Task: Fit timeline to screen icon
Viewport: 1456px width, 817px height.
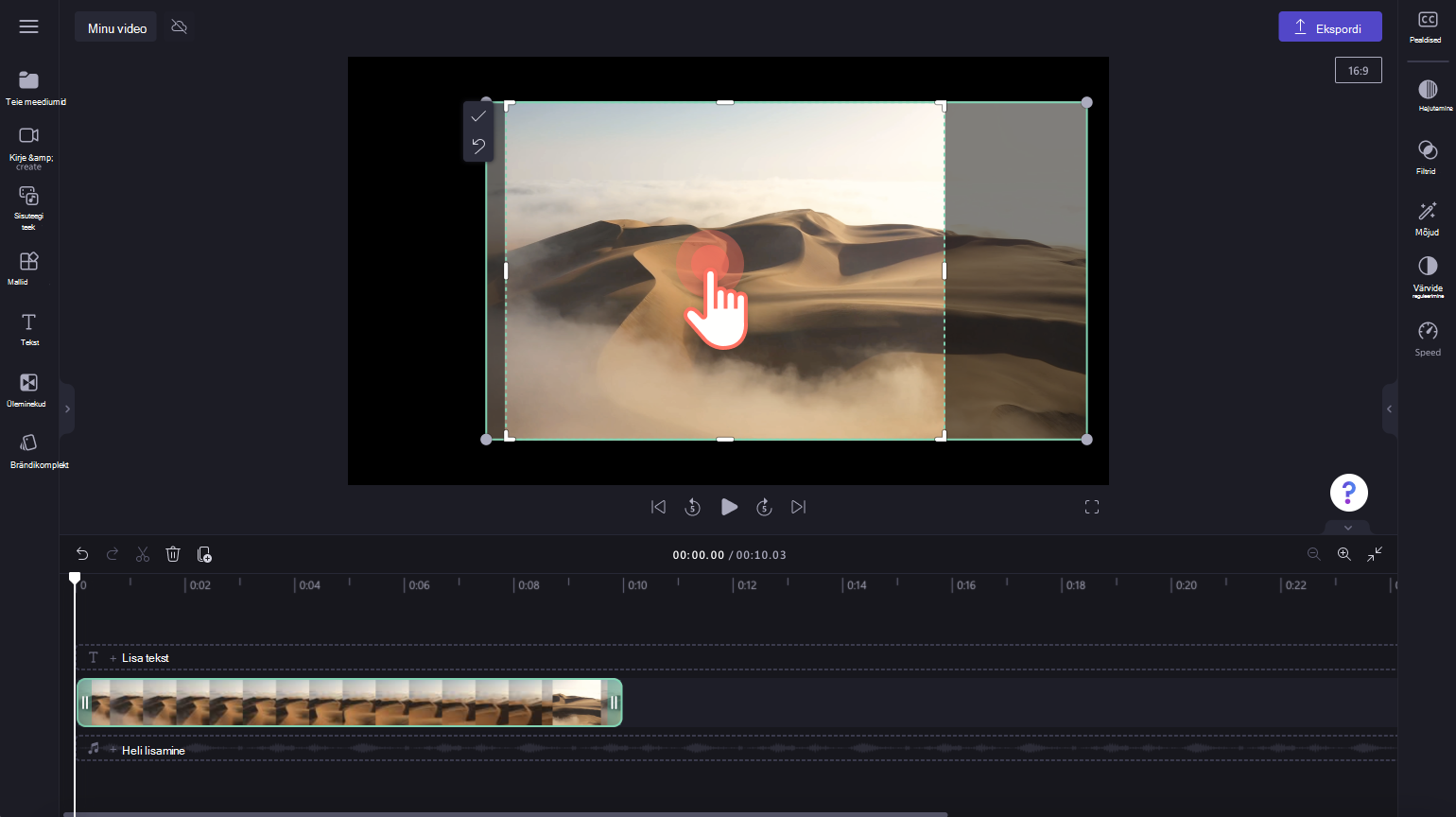Action: 1375,554
